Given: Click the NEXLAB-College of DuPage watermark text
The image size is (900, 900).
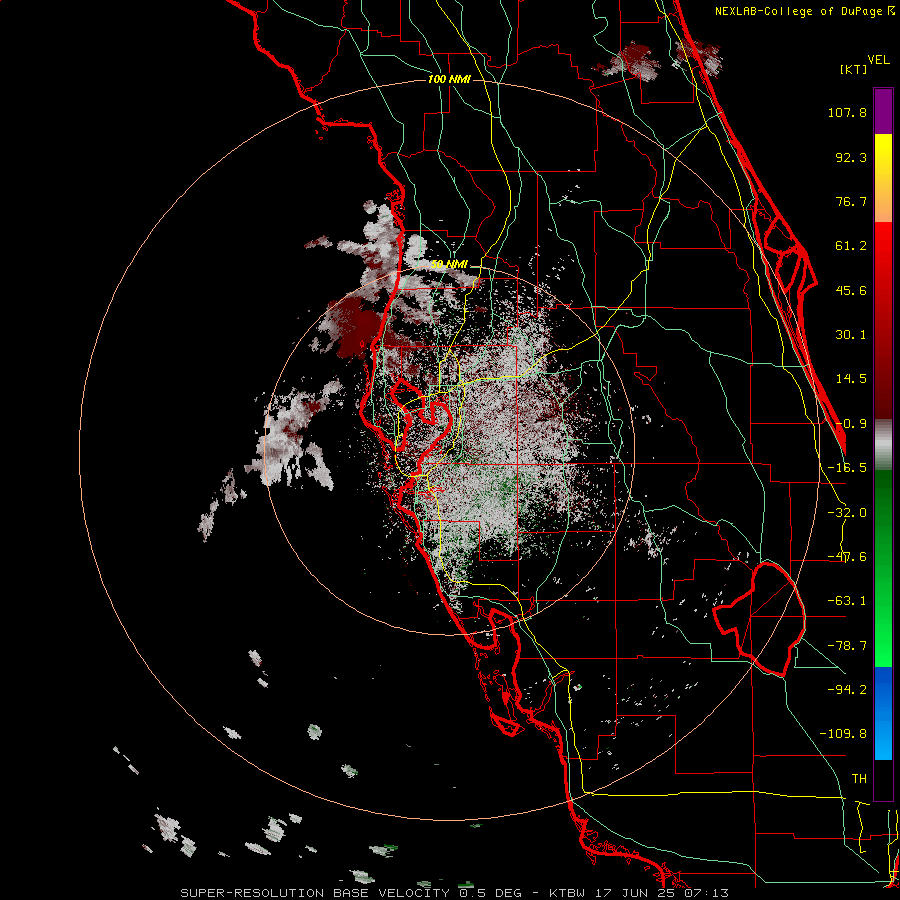Looking at the screenshot, I should (x=805, y=11).
